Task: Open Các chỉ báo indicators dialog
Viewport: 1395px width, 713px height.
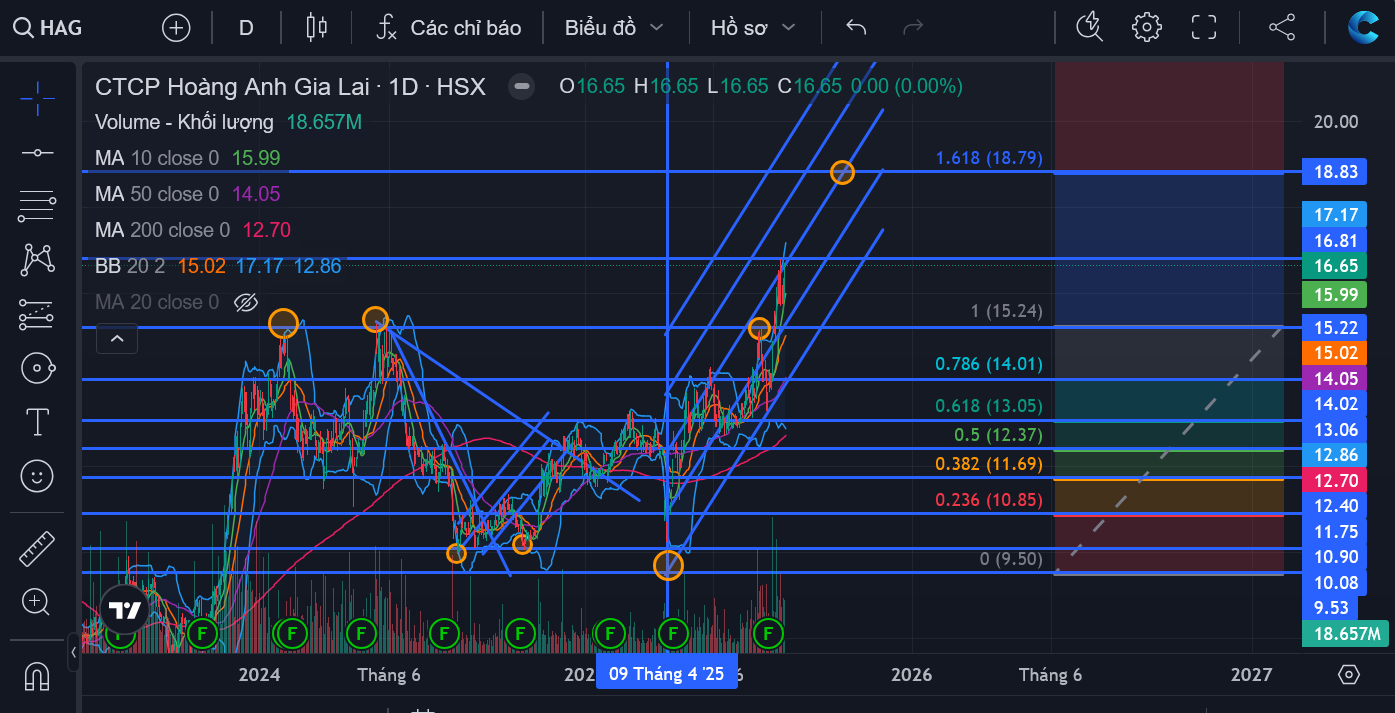Action: [449, 28]
